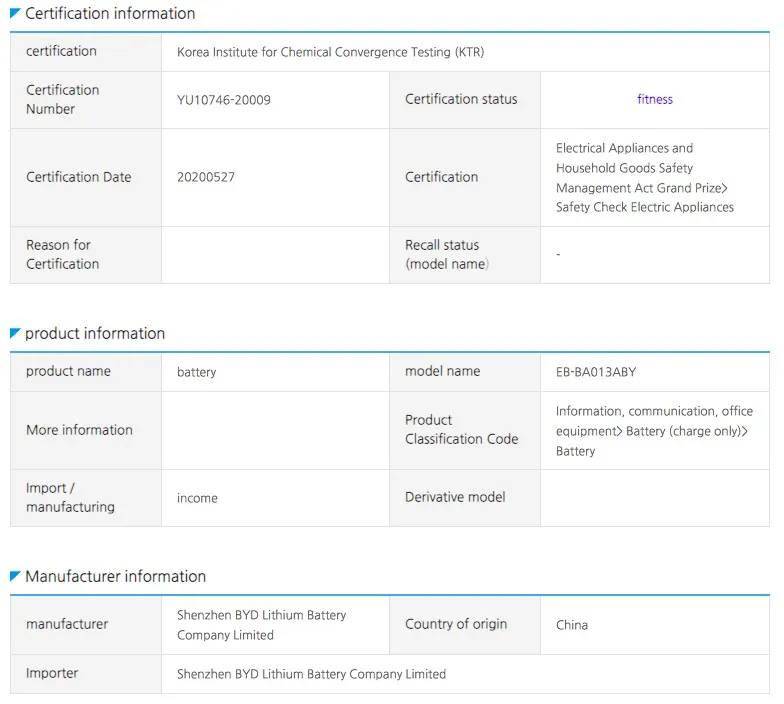Screen dimensions: 784x704
Task: Click the Country of origin value China
Action: pyautogui.click(x=572, y=625)
